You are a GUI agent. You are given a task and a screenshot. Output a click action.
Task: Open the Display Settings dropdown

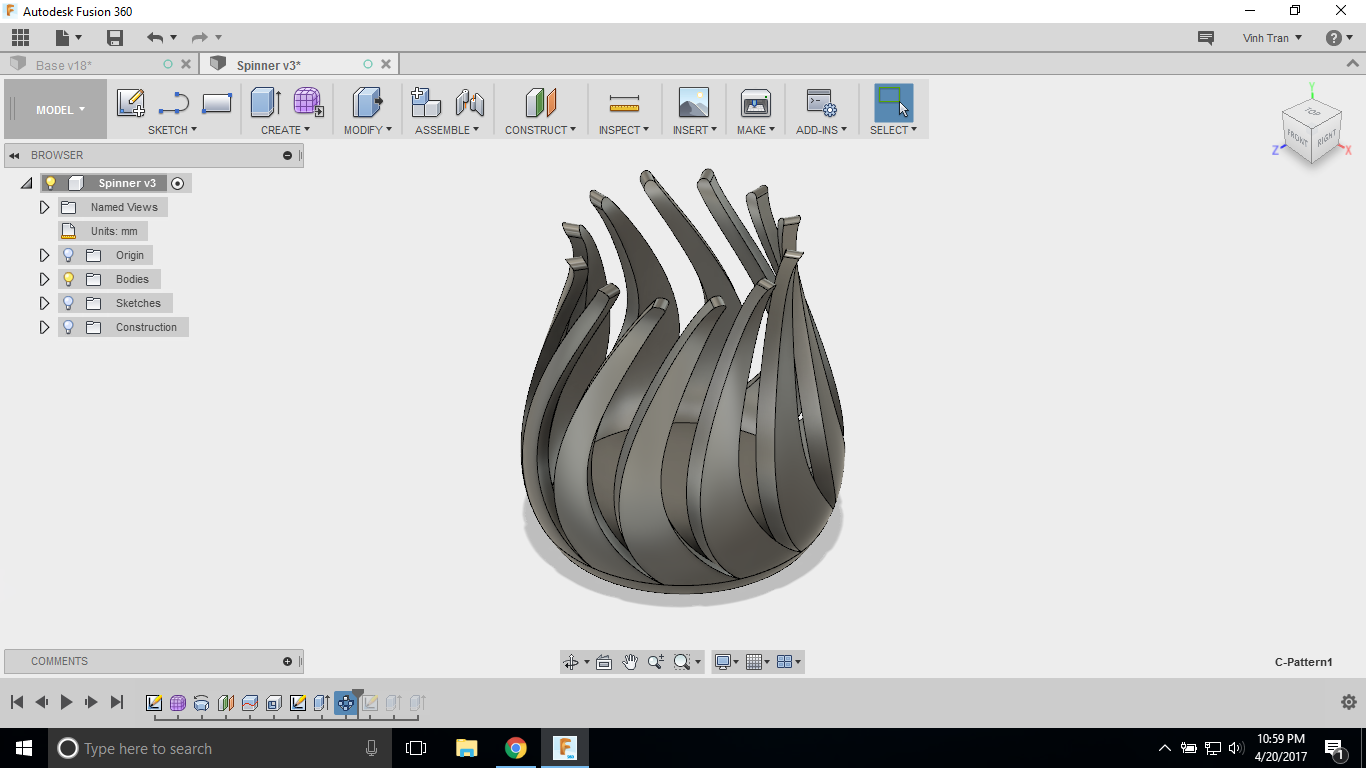(726, 662)
